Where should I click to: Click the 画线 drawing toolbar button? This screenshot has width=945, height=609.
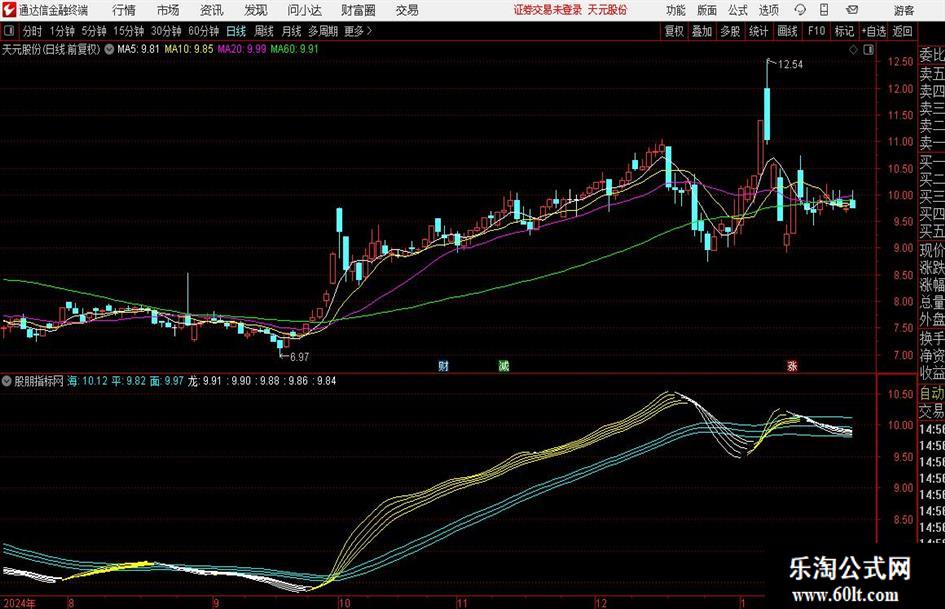pos(787,31)
